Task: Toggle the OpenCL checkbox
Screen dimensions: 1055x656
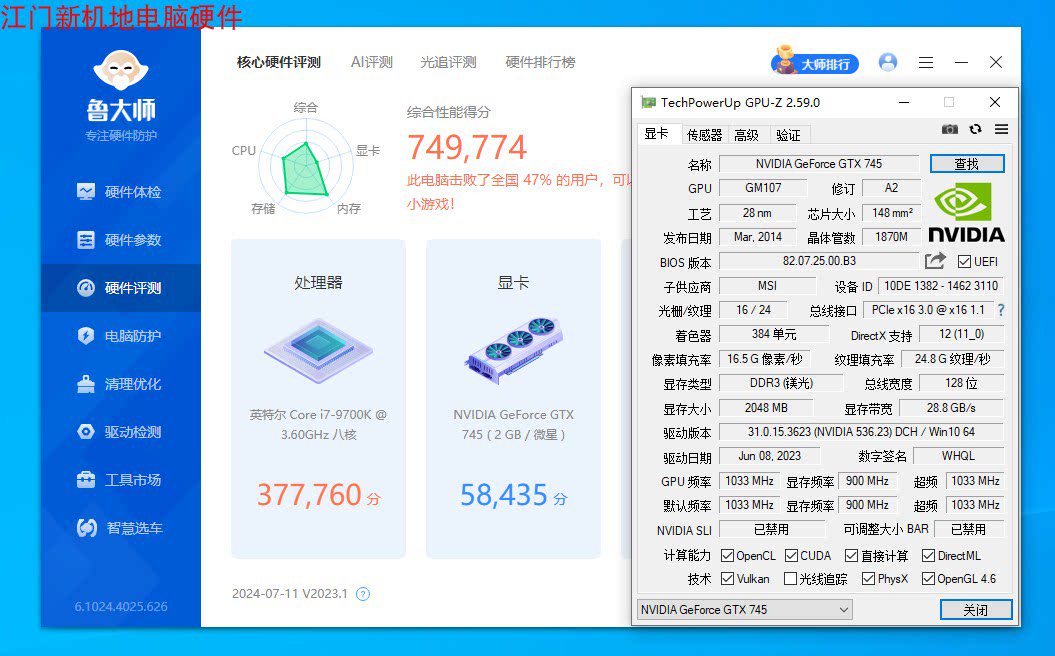Action: (727, 556)
